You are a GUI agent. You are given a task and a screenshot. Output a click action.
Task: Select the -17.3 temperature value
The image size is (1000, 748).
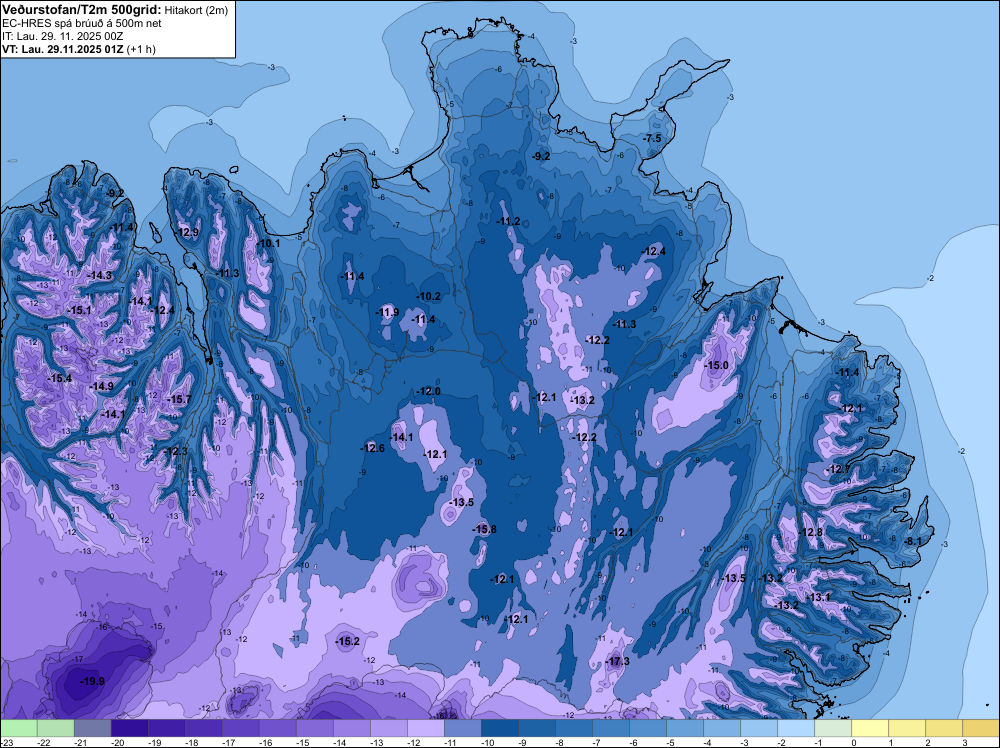617,661
